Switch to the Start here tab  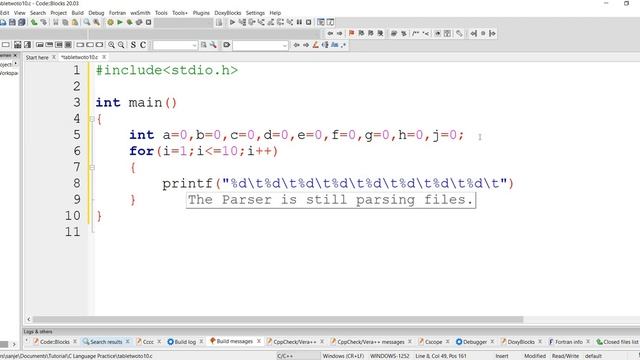(x=37, y=58)
